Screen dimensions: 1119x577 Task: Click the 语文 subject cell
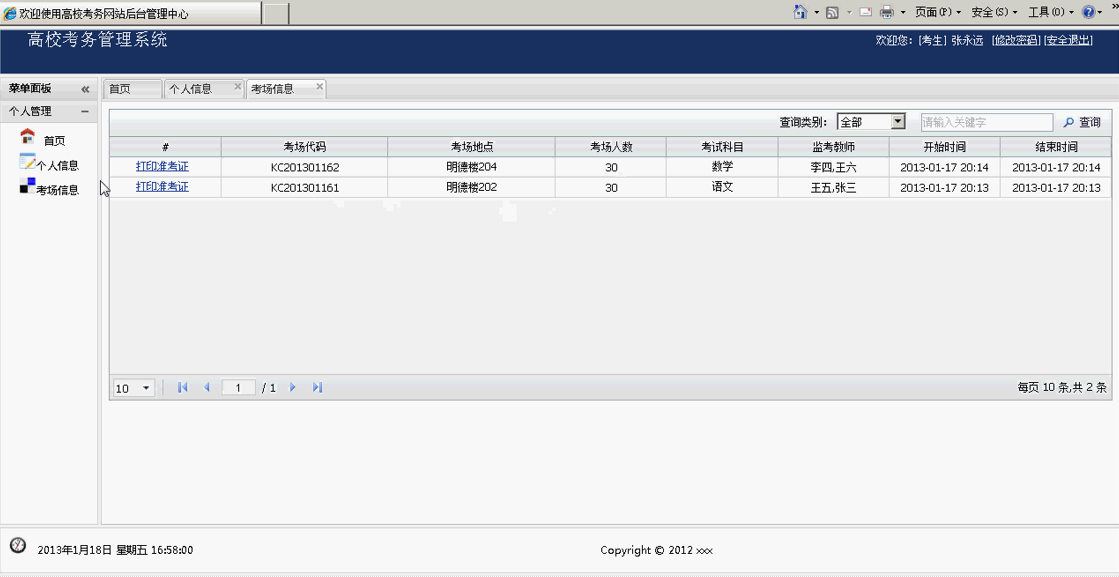(722, 188)
